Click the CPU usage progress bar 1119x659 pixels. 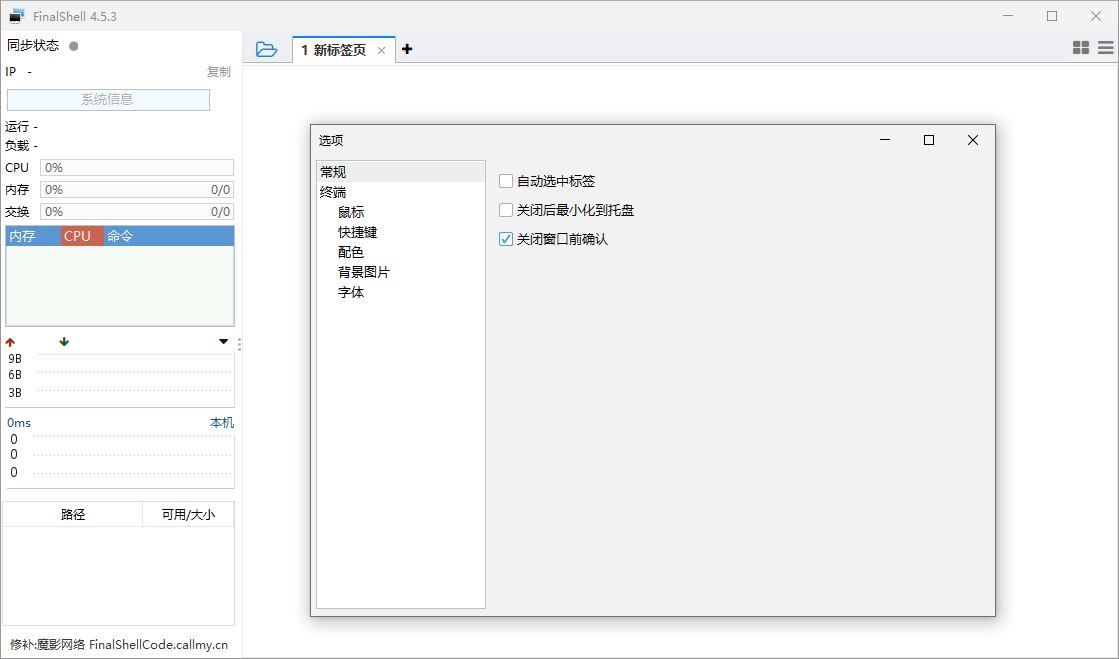click(x=136, y=167)
